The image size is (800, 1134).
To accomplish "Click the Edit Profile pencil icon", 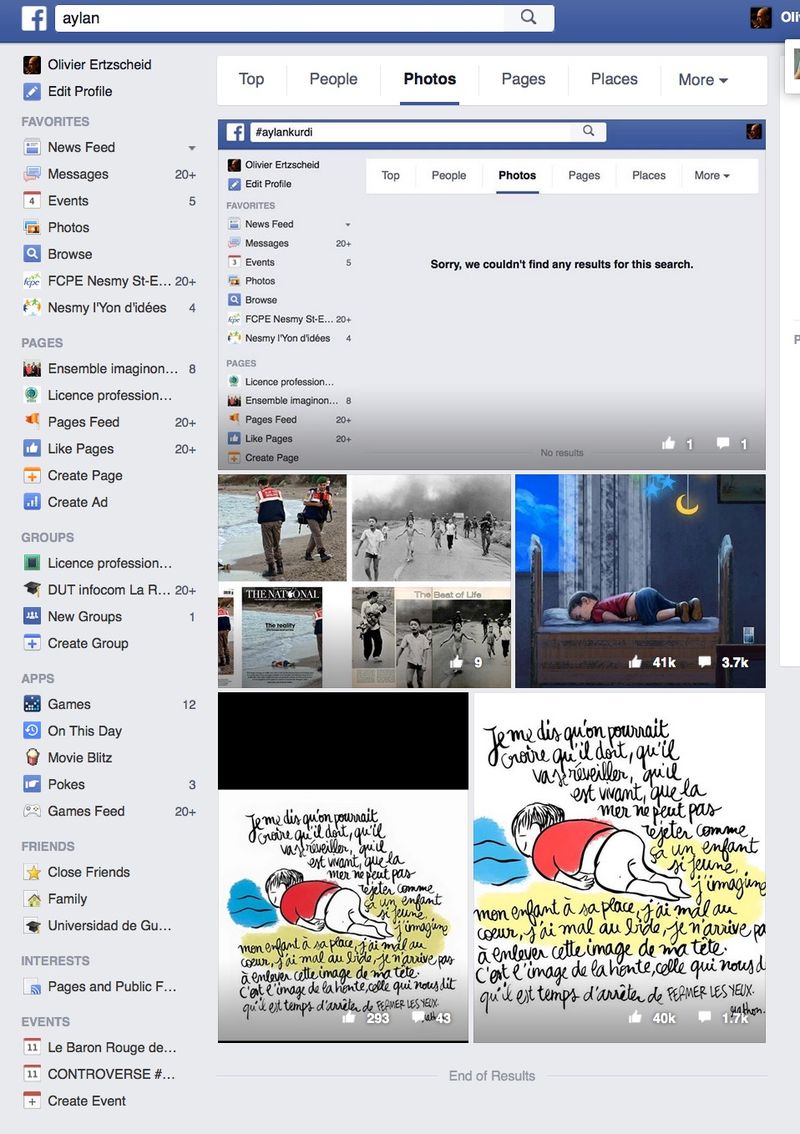I will (x=32, y=91).
